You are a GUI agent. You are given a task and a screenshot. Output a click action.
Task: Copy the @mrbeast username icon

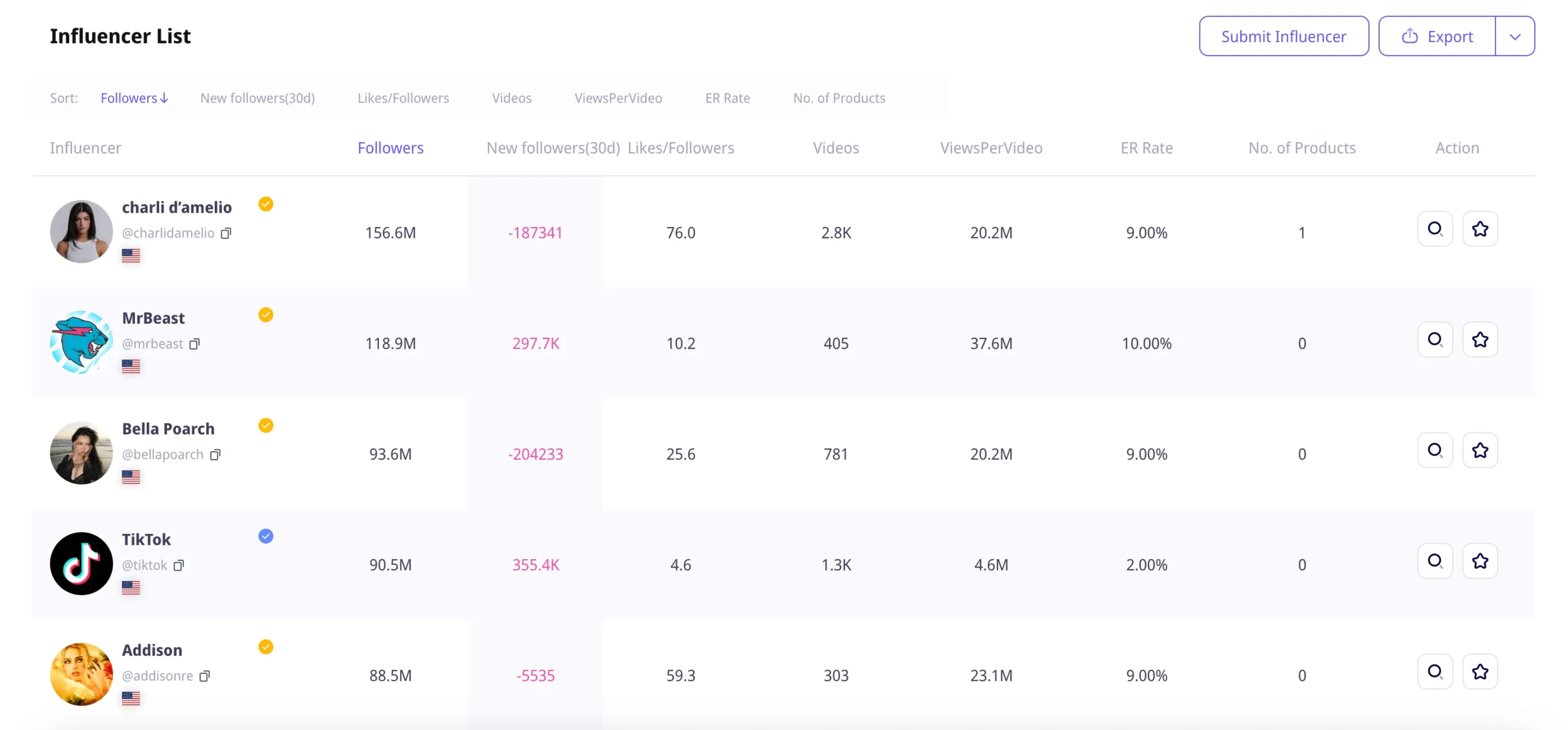(x=194, y=344)
